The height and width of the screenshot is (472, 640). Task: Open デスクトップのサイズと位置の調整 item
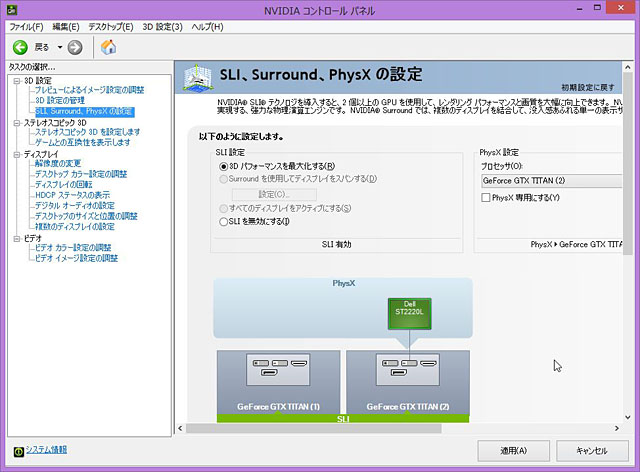(86, 216)
